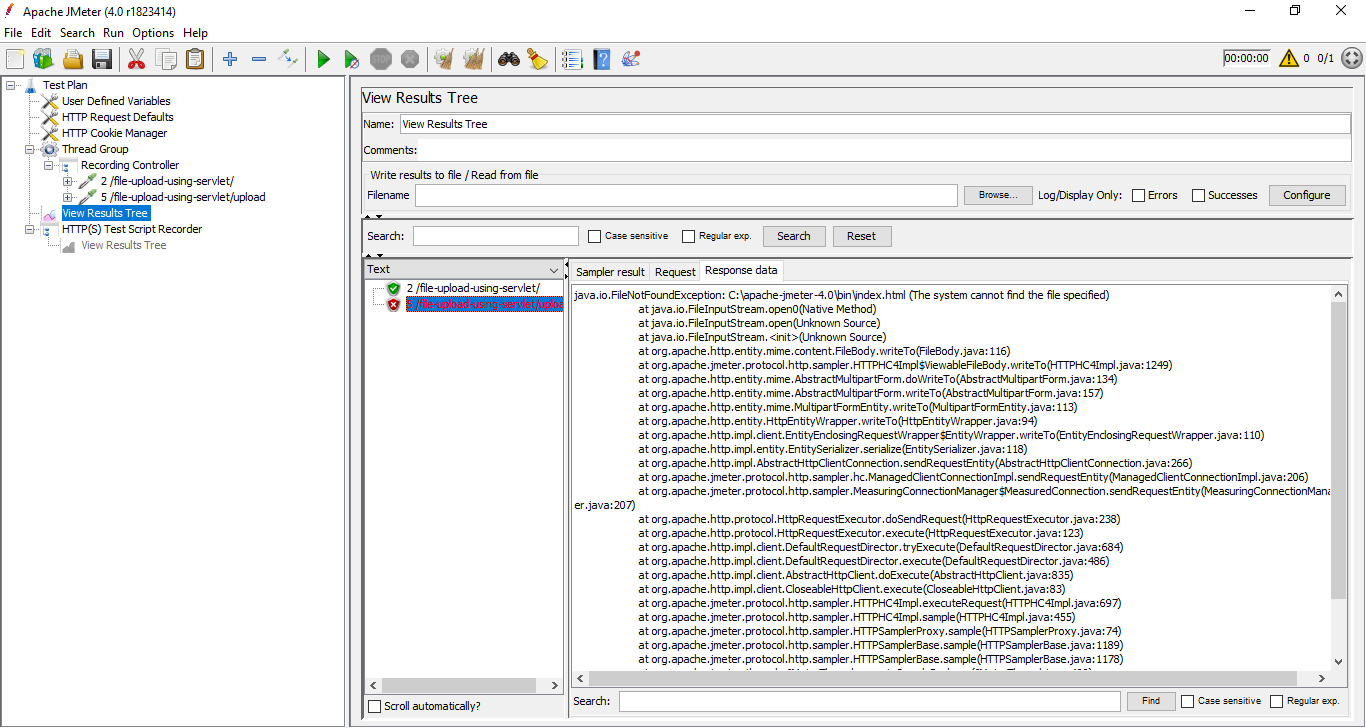
Task: Open the Options menu
Action: coord(153,33)
